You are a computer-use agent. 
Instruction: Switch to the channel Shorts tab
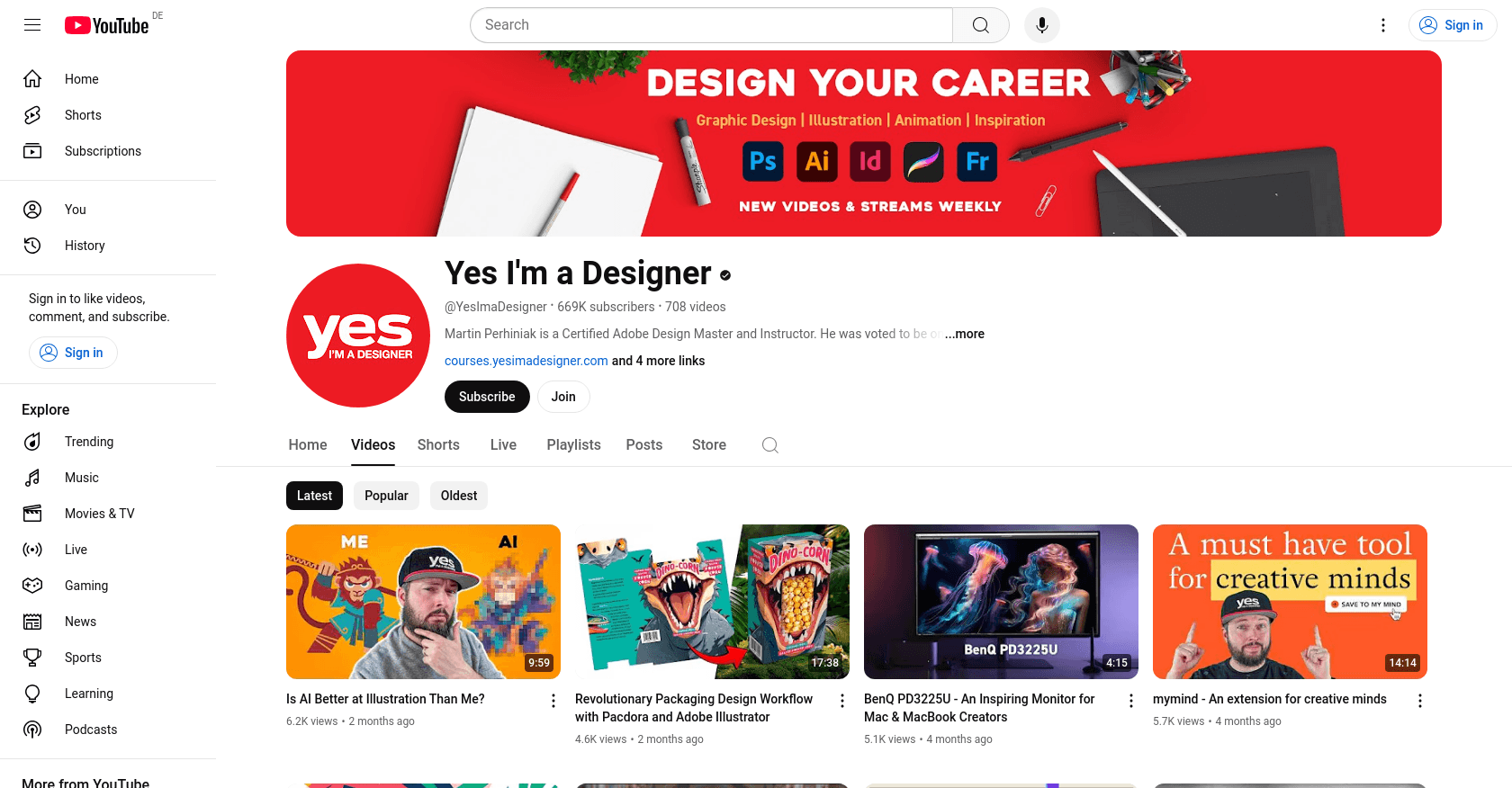(438, 445)
